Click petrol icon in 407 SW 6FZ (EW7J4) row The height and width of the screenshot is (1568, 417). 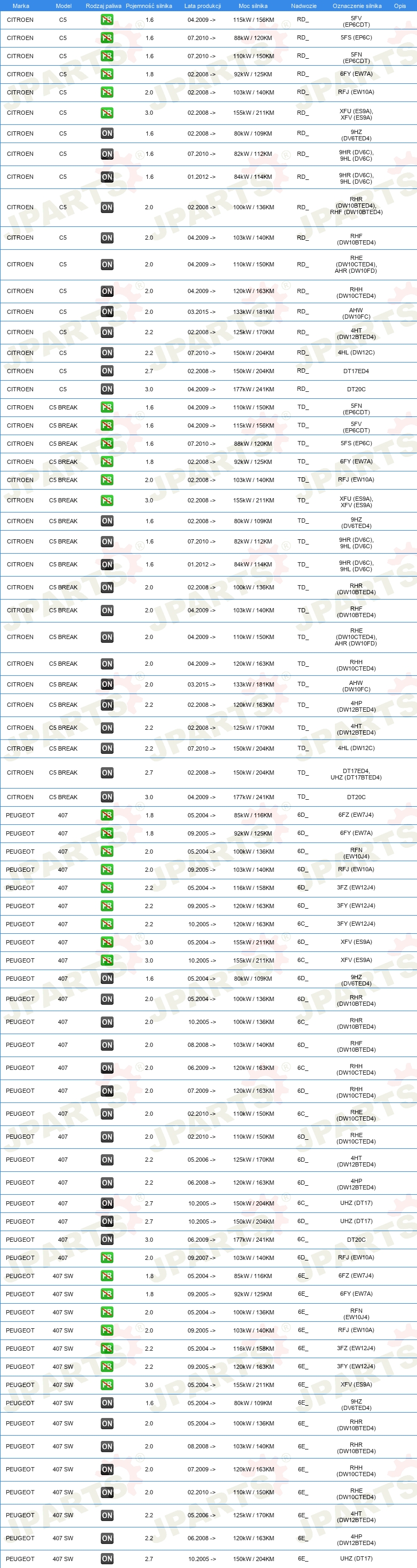(107, 1276)
